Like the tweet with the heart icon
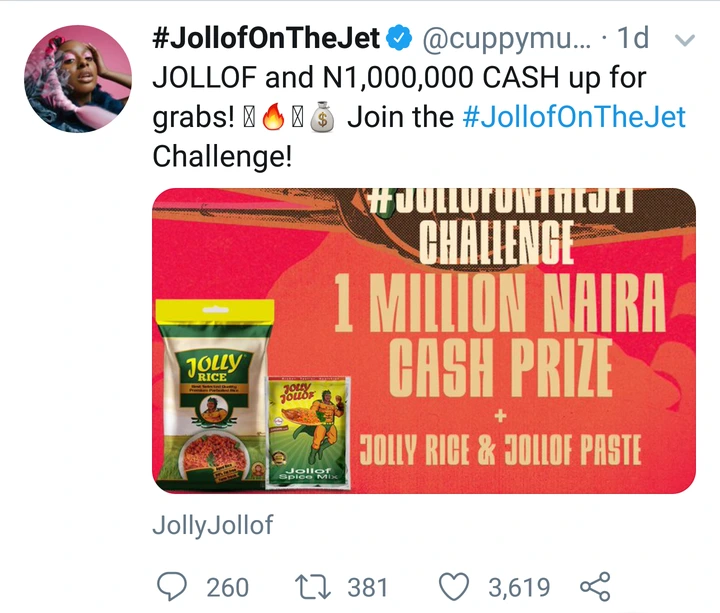Image resolution: width=720 pixels, height=613 pixels. click(456, 585)
